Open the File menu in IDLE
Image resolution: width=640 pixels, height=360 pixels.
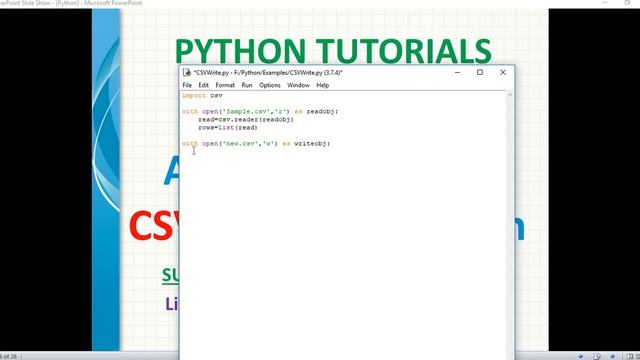point(187,85)
